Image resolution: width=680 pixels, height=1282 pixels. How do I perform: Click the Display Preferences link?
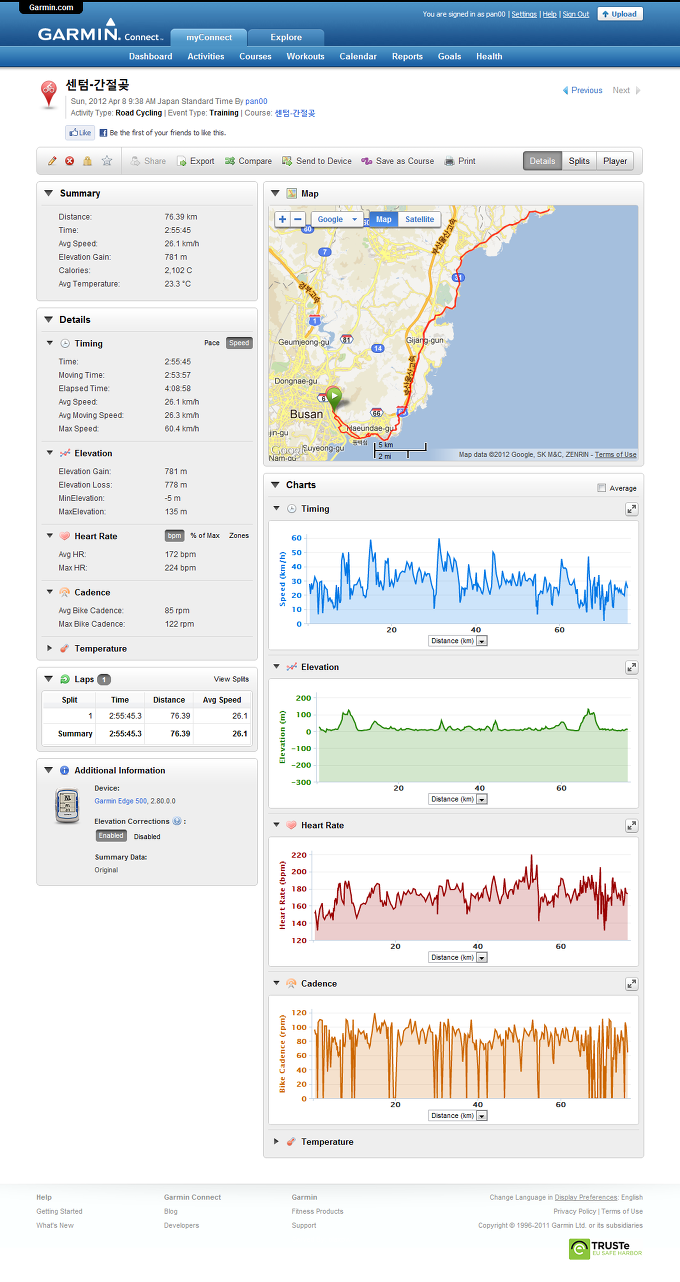pyautogui.click(x=586, y=1197)
